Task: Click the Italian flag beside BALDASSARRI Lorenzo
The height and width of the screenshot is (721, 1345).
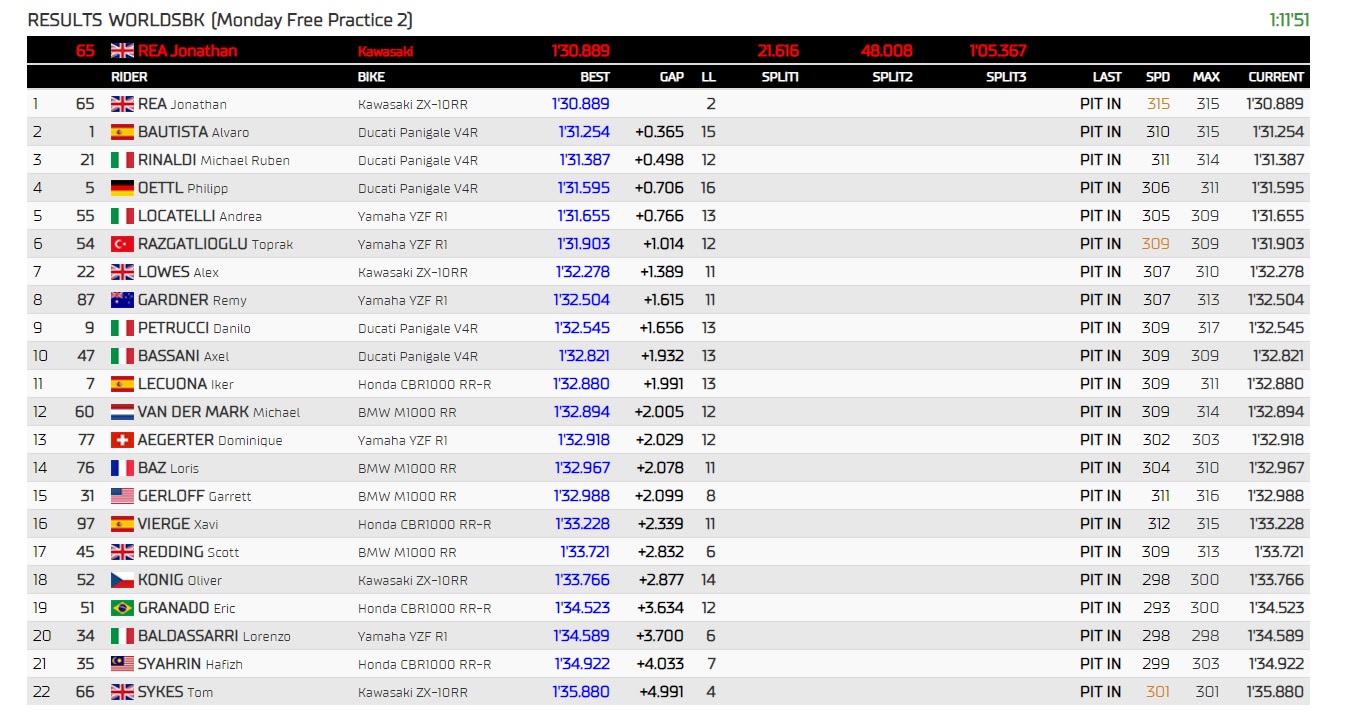Action: click(122, 635)
